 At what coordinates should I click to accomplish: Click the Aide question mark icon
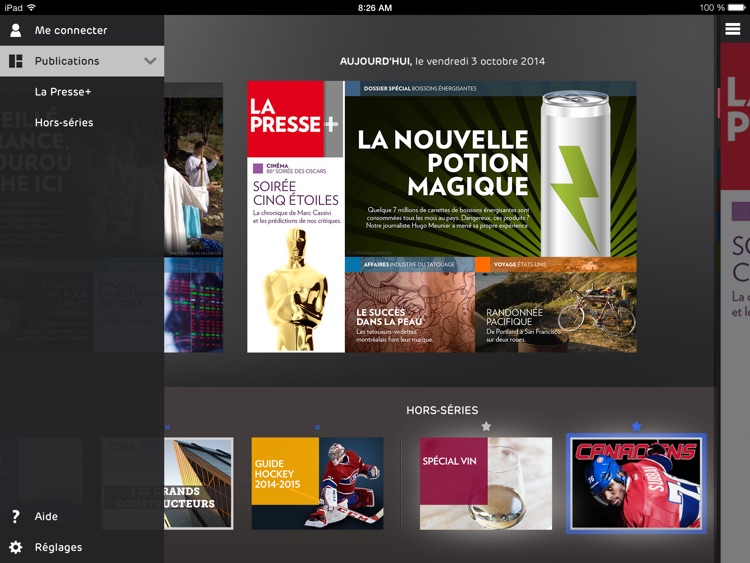[x=15, y=516]
